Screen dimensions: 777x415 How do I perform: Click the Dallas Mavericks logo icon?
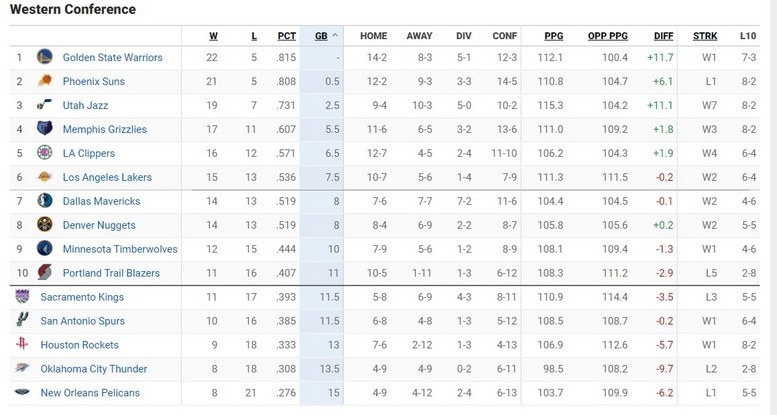(44, 201)
